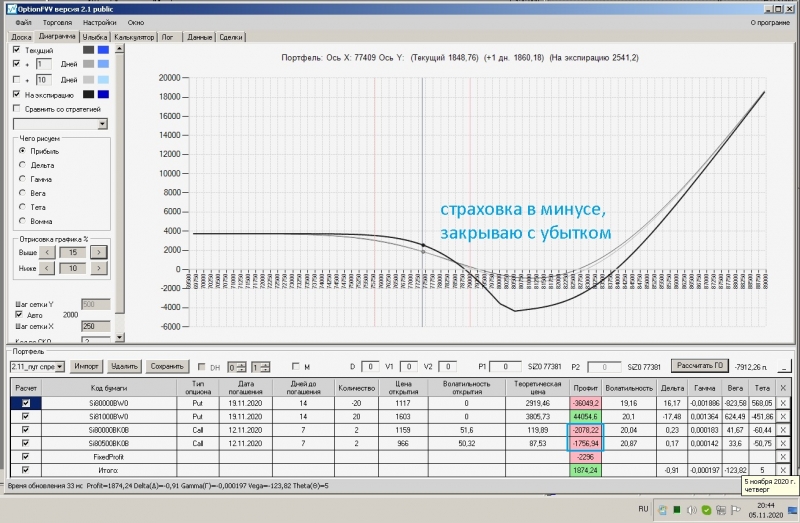800x523 pixels.
Task: Toggle the M checkbox in portfolio toolbar
Action: (x=295, y=366)
